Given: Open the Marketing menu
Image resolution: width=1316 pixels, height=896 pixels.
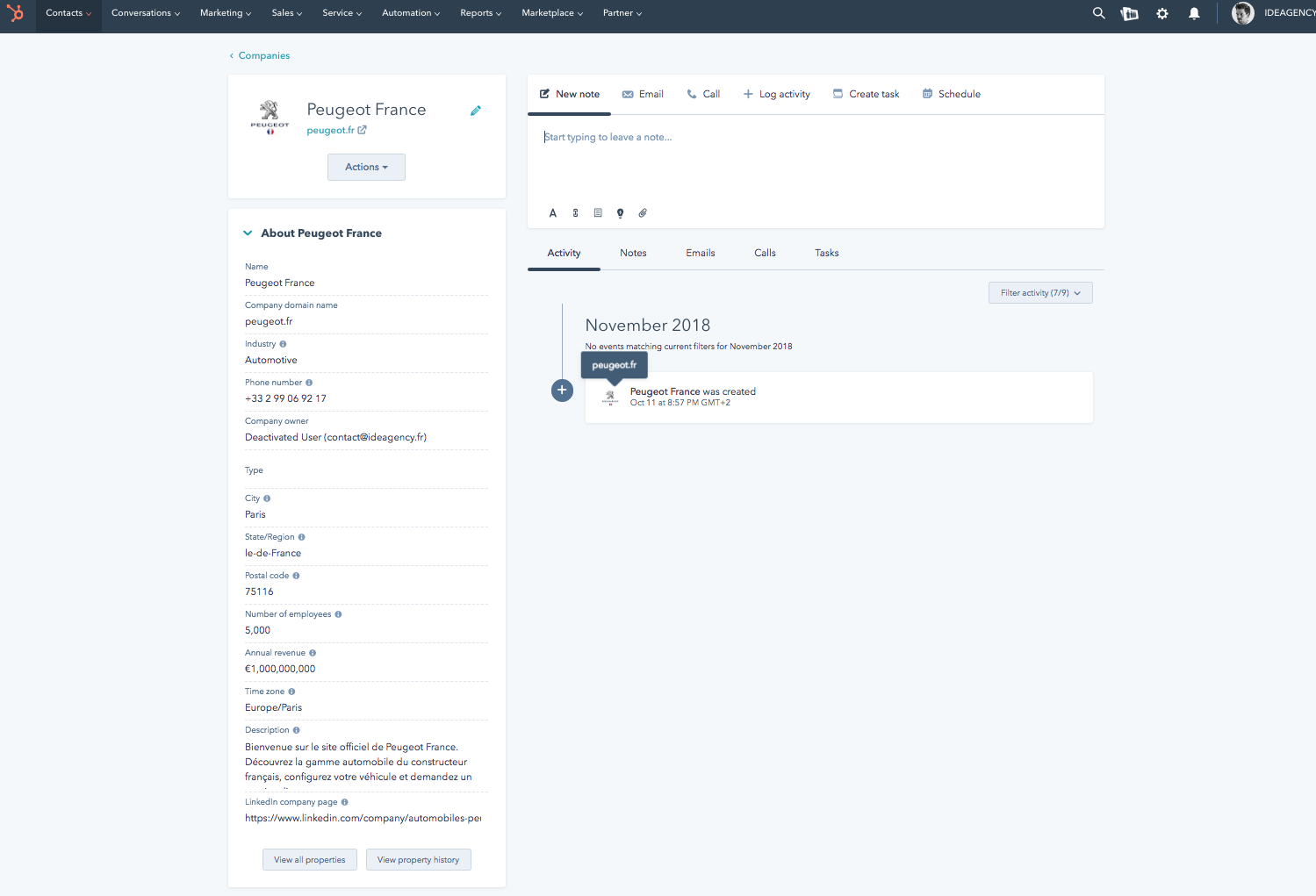Looking at the screenshot, I should 226,13.
